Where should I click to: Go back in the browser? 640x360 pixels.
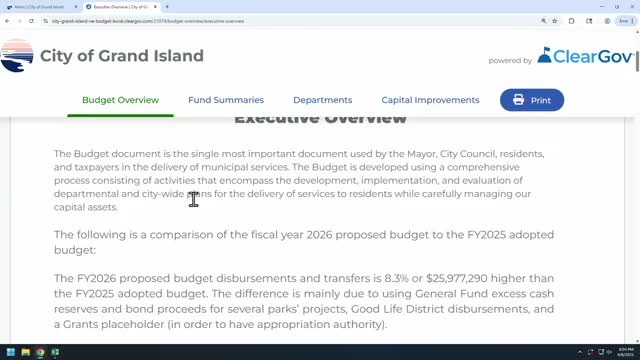click(8, 21)
